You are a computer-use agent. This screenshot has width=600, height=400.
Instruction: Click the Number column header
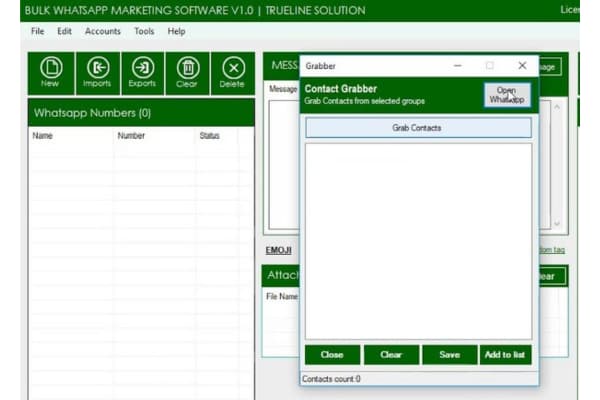pos(131,136)
